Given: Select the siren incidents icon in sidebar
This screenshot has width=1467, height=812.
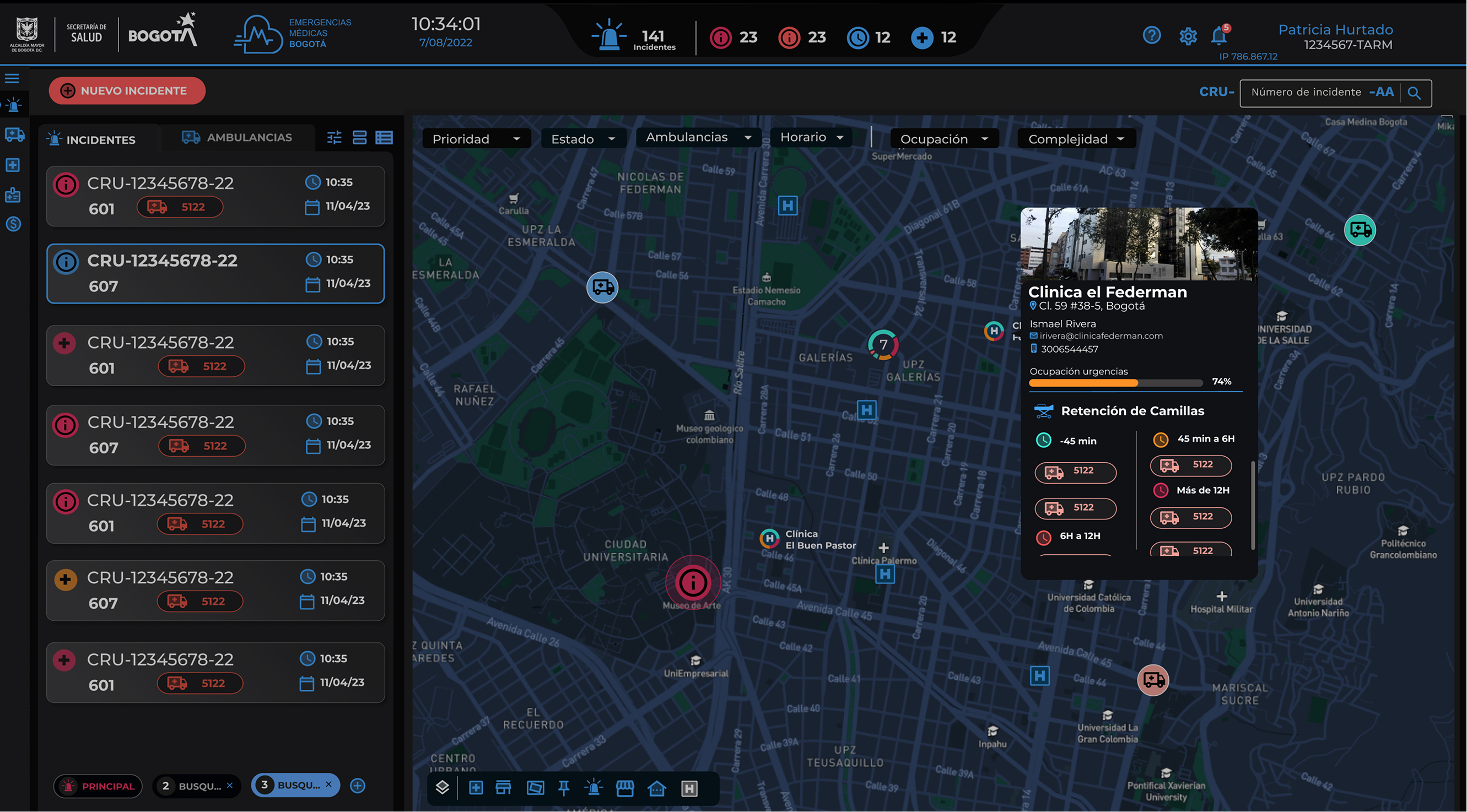Looking at the screenshot, I should tap(14, 105).
